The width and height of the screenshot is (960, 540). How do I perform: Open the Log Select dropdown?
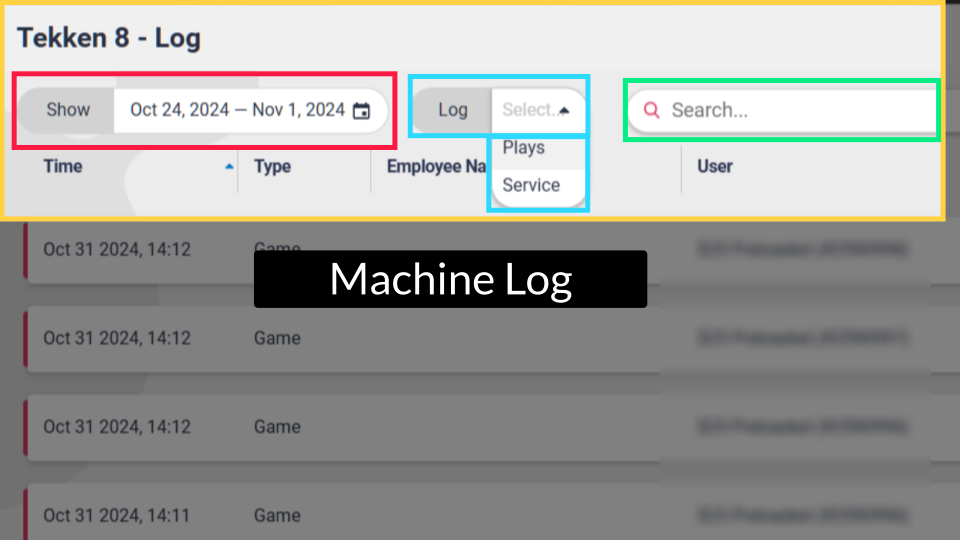(x=537, y=110)
